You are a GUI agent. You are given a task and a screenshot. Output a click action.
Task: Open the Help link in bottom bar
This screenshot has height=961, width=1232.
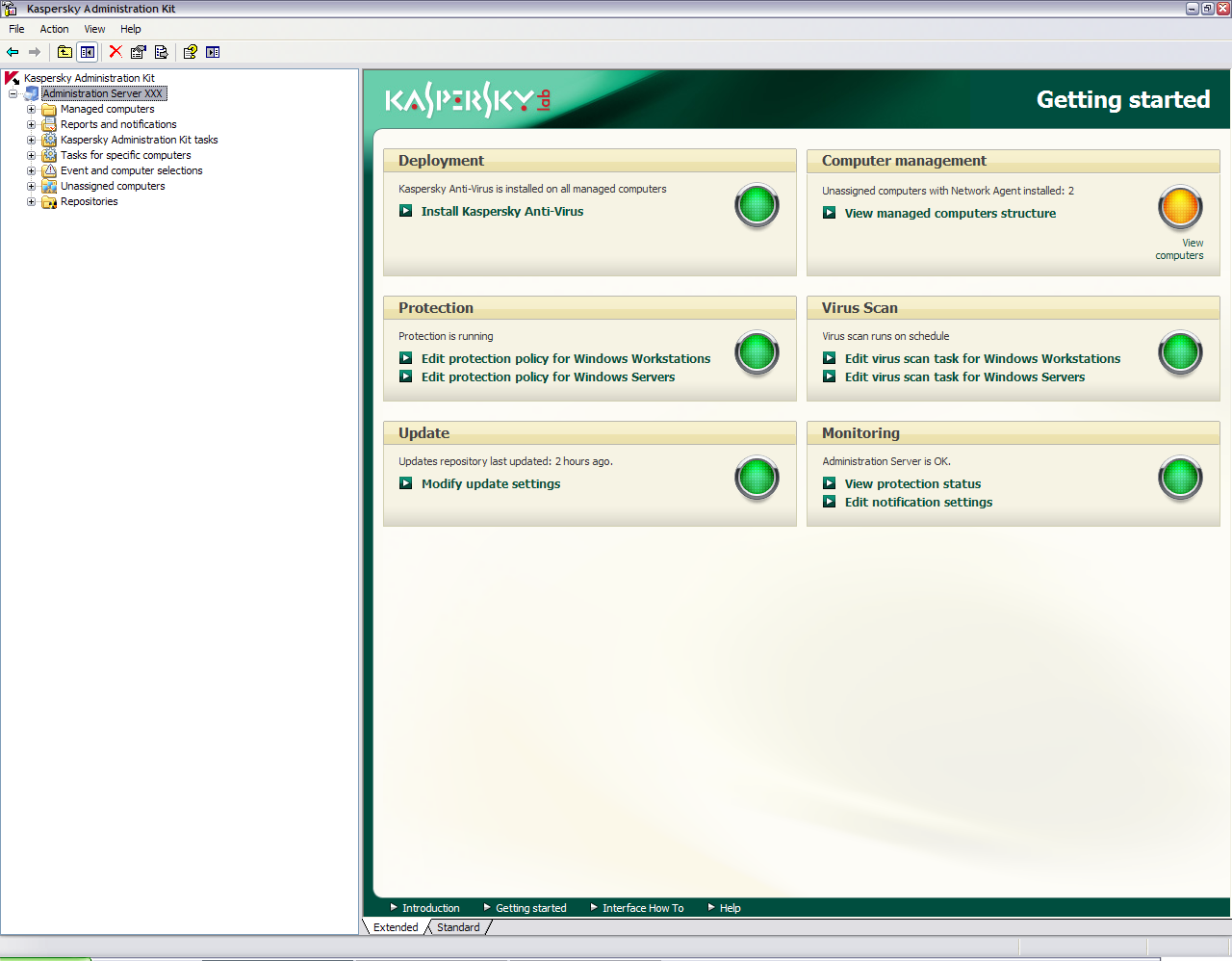(x=730, y=908)
